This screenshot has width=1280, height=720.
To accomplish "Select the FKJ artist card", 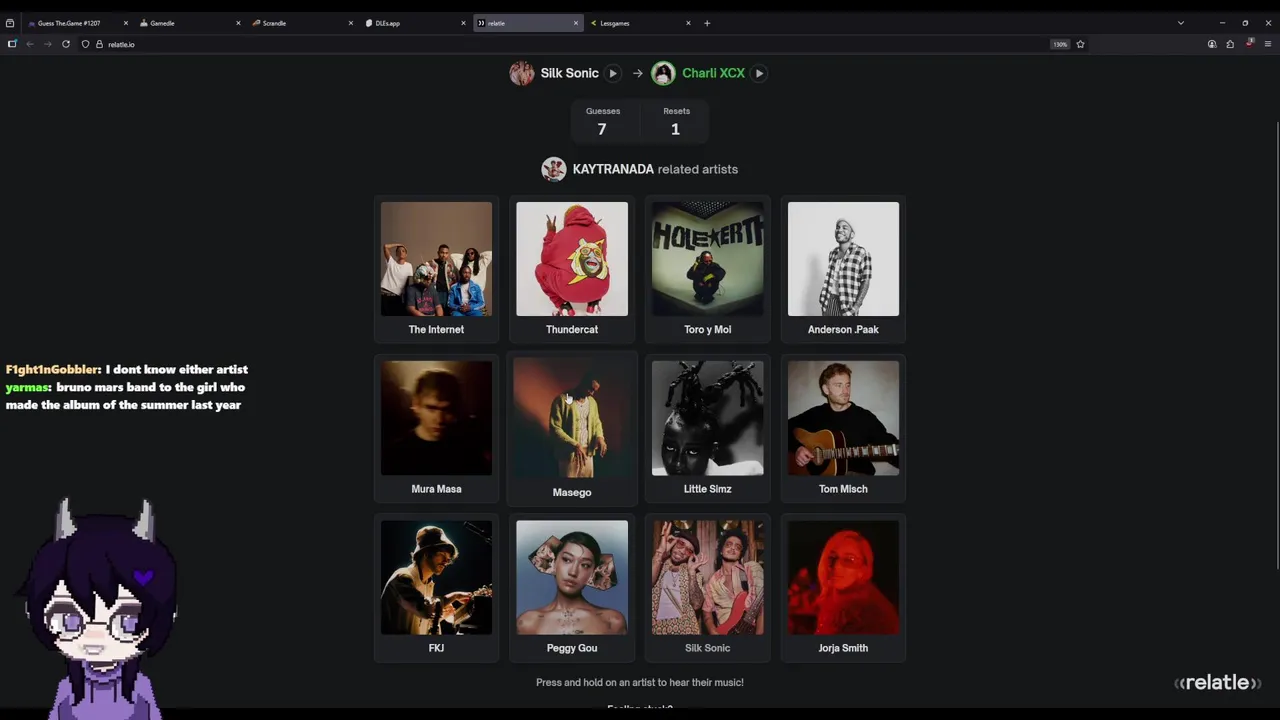I will coord(436,588).
